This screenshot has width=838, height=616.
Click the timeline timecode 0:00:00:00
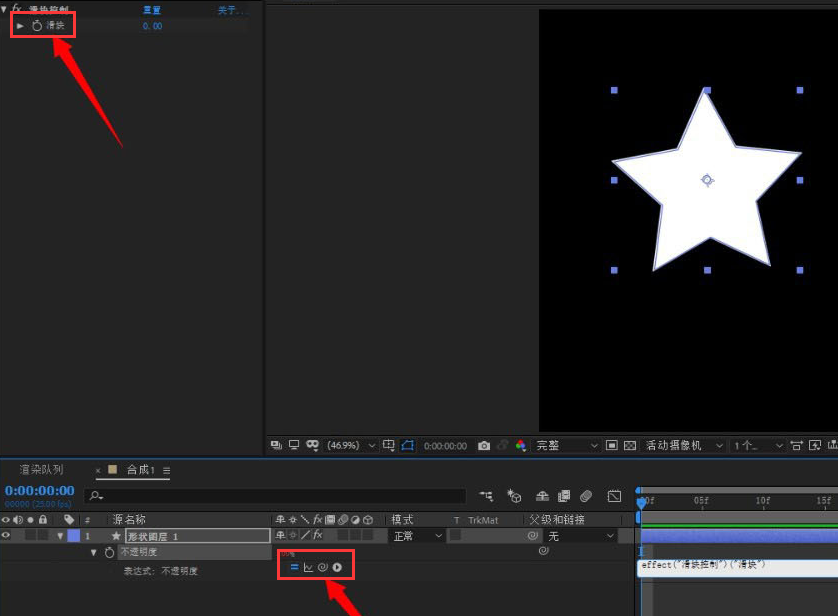40,490
